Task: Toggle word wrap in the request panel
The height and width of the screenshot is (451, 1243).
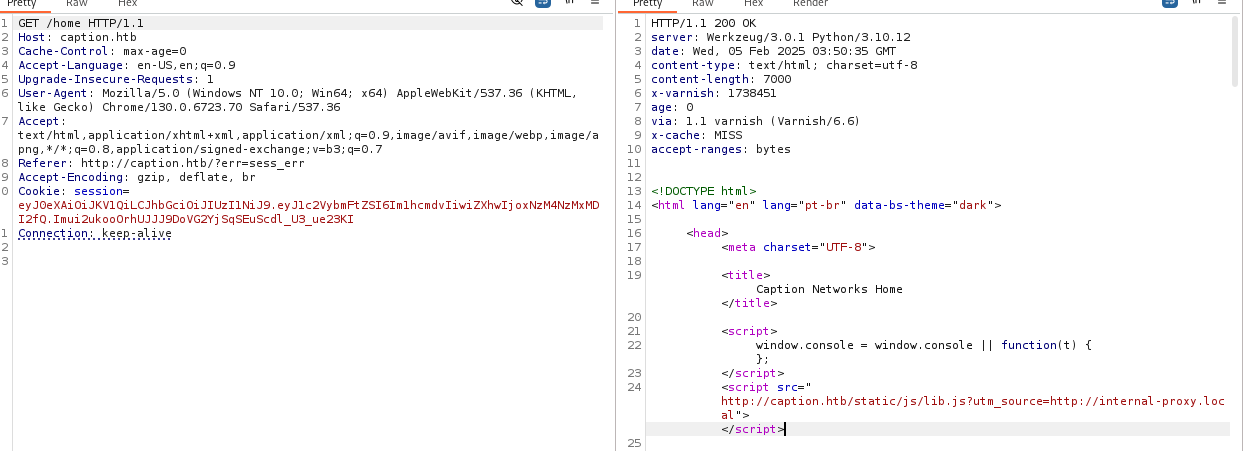Action: (x=543, y=3)
